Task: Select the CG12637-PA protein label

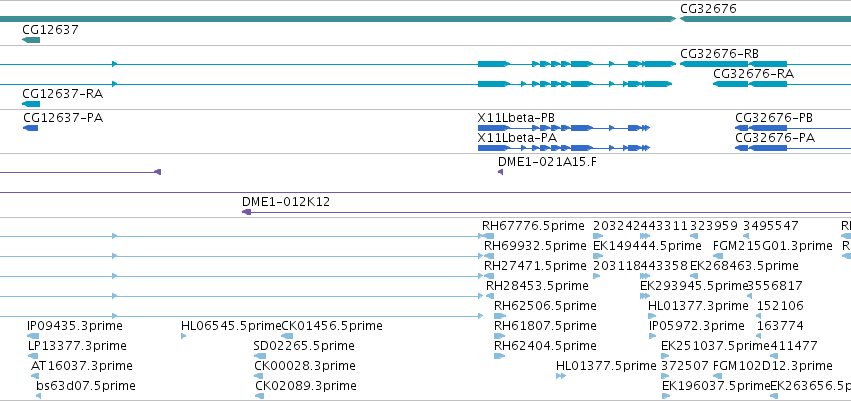Action: 63,118
